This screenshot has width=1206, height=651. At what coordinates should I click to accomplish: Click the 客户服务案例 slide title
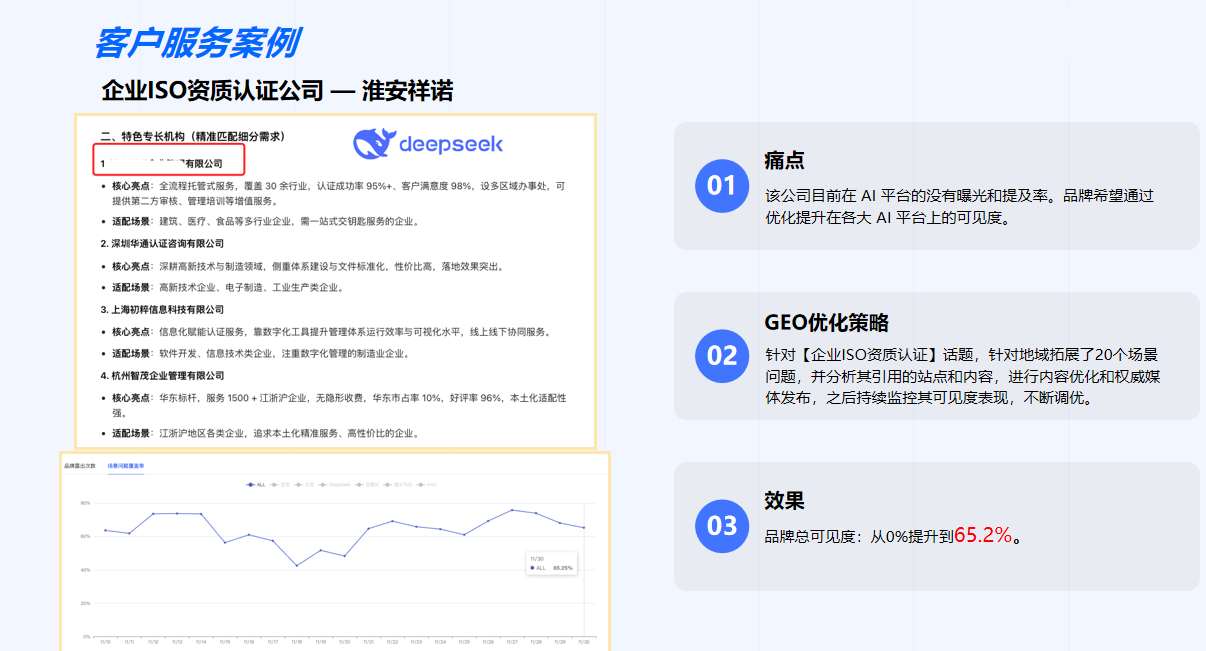pos(196,42)
